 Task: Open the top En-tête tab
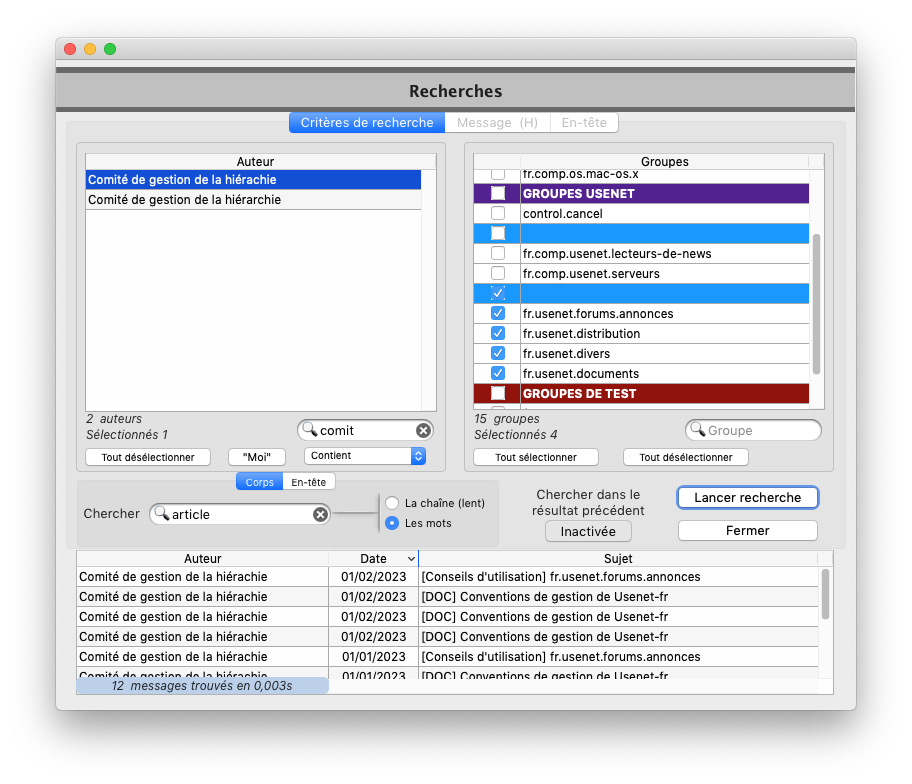584,123
